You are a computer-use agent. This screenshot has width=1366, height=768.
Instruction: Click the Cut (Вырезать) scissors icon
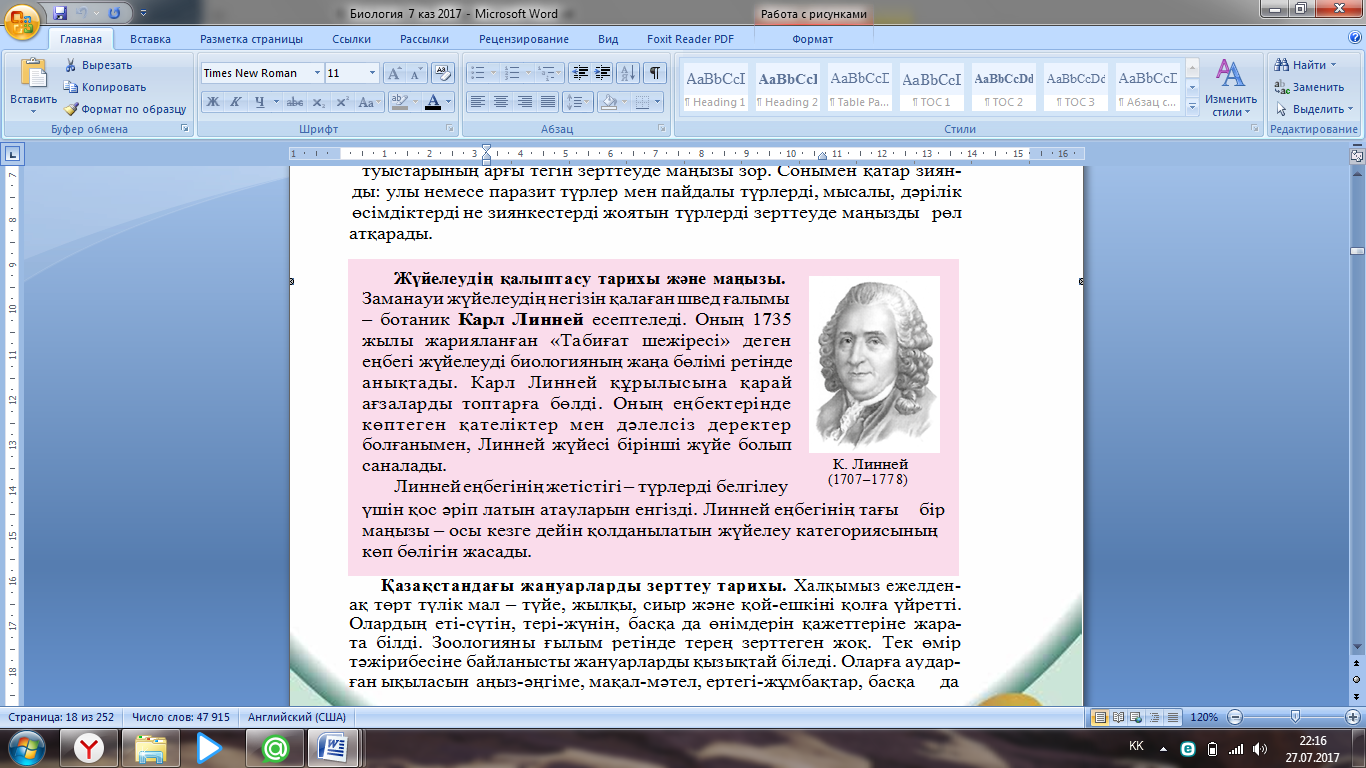[72, 65]
